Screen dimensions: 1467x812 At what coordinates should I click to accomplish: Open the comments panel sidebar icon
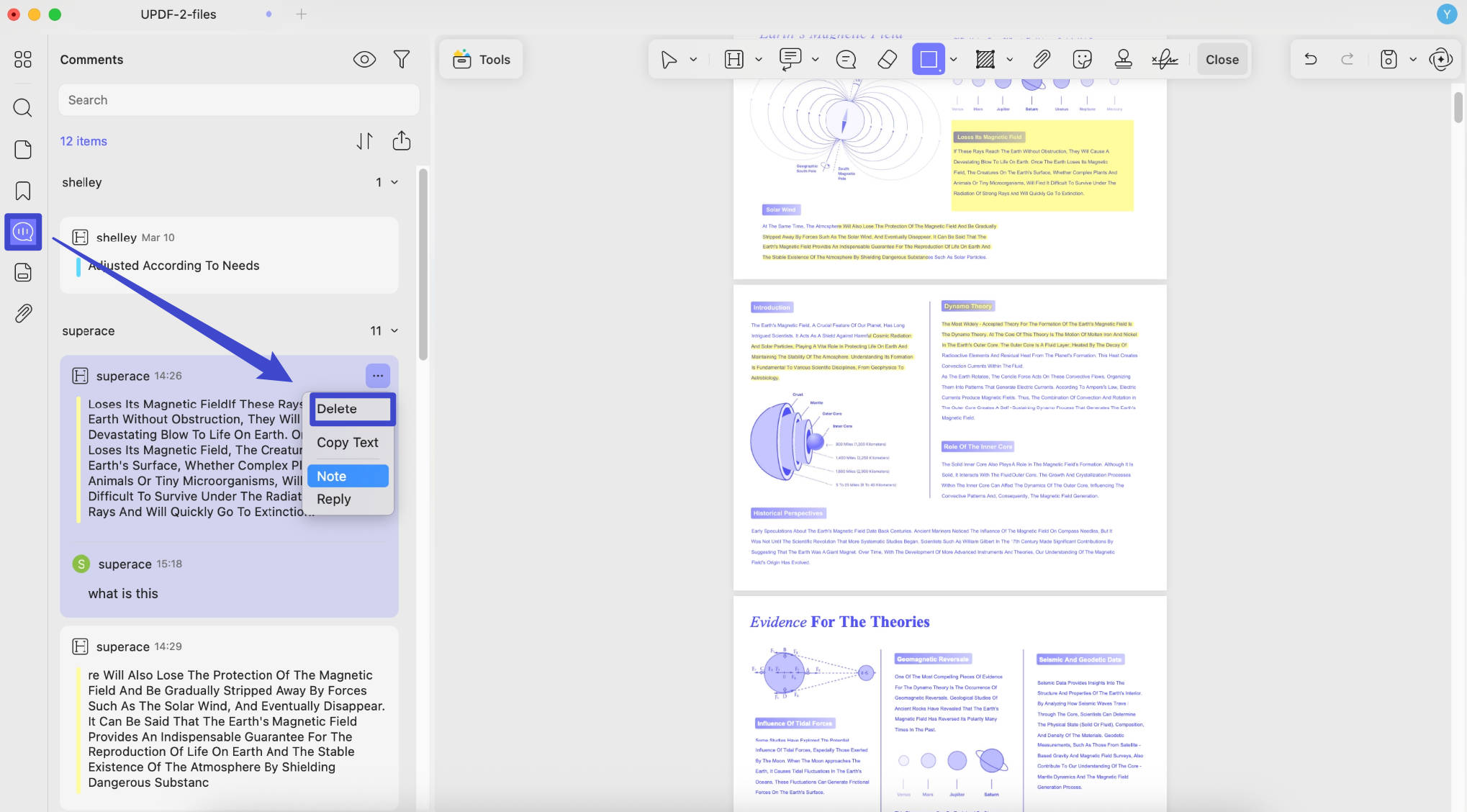(23, 232)
